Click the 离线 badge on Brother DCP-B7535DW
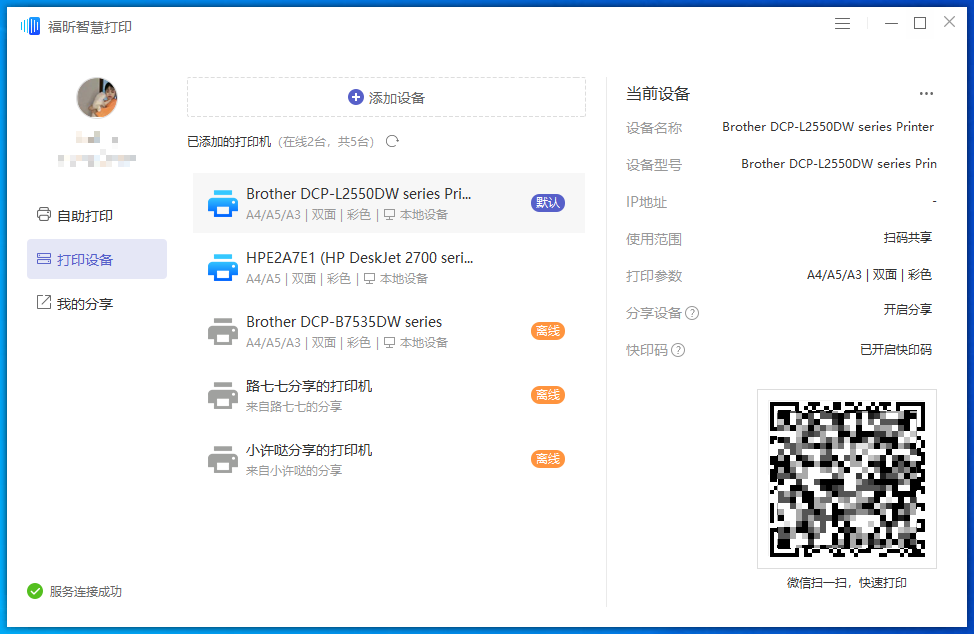Screen dimensions: 974x634 pos(548,330)
